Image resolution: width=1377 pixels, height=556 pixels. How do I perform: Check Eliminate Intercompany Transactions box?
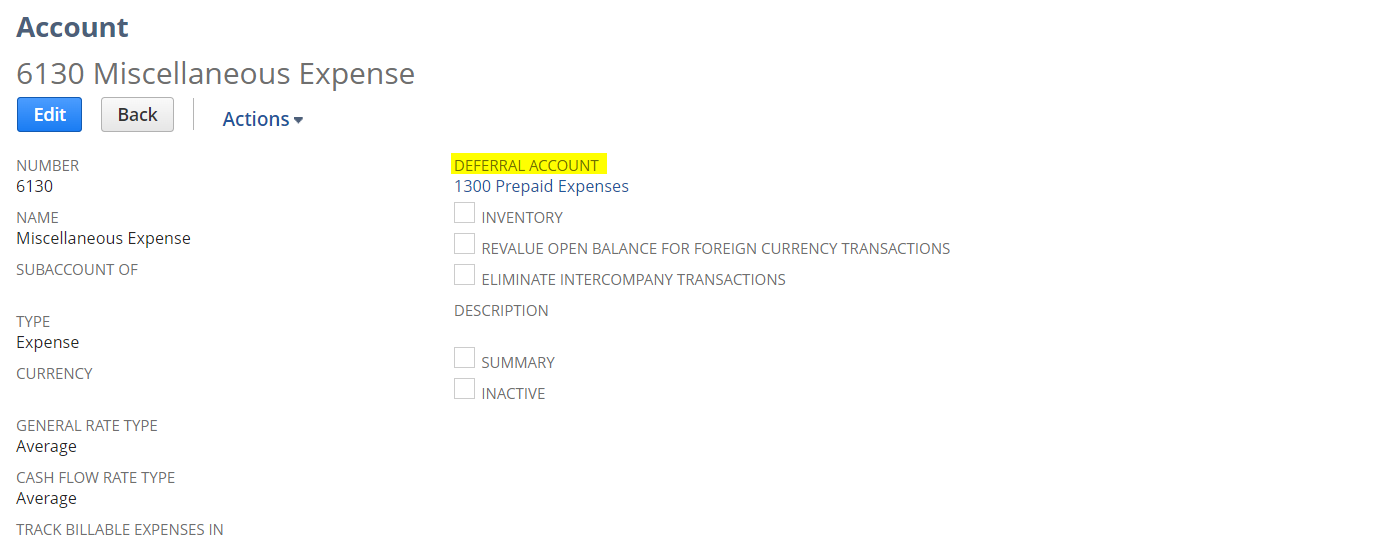click(x=464, y=275)
